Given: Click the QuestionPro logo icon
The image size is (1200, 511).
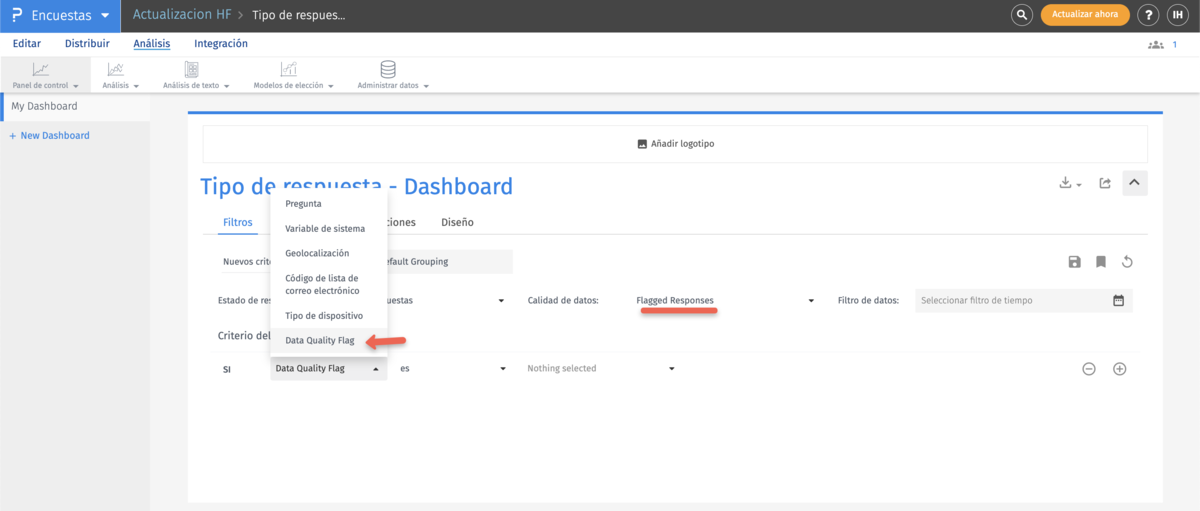Looking at the screenshot, I should coord(17,16).
